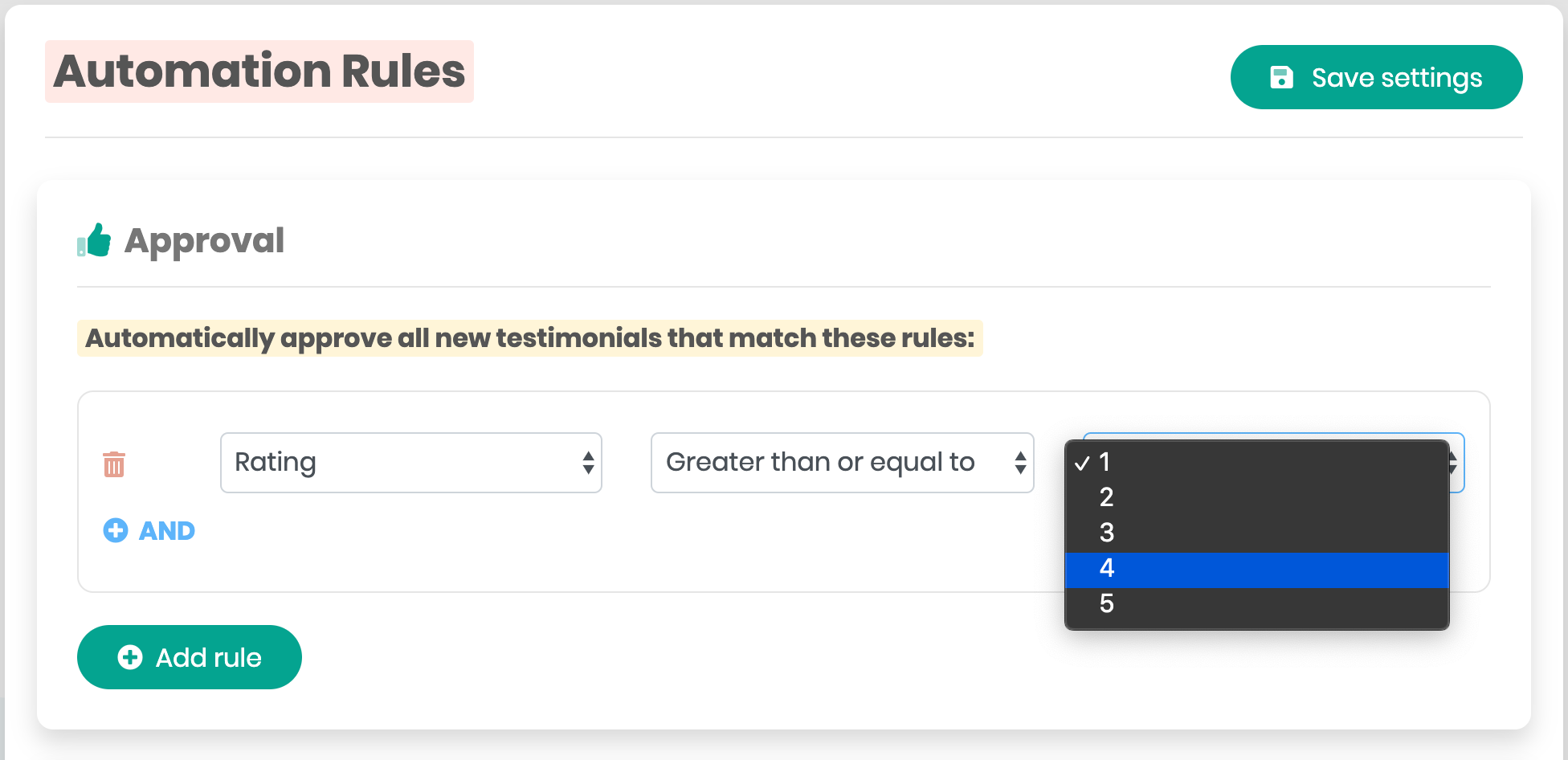Select option 1 in the open list
This screenshot has width=1568, height=760.
click(1105, 462)
